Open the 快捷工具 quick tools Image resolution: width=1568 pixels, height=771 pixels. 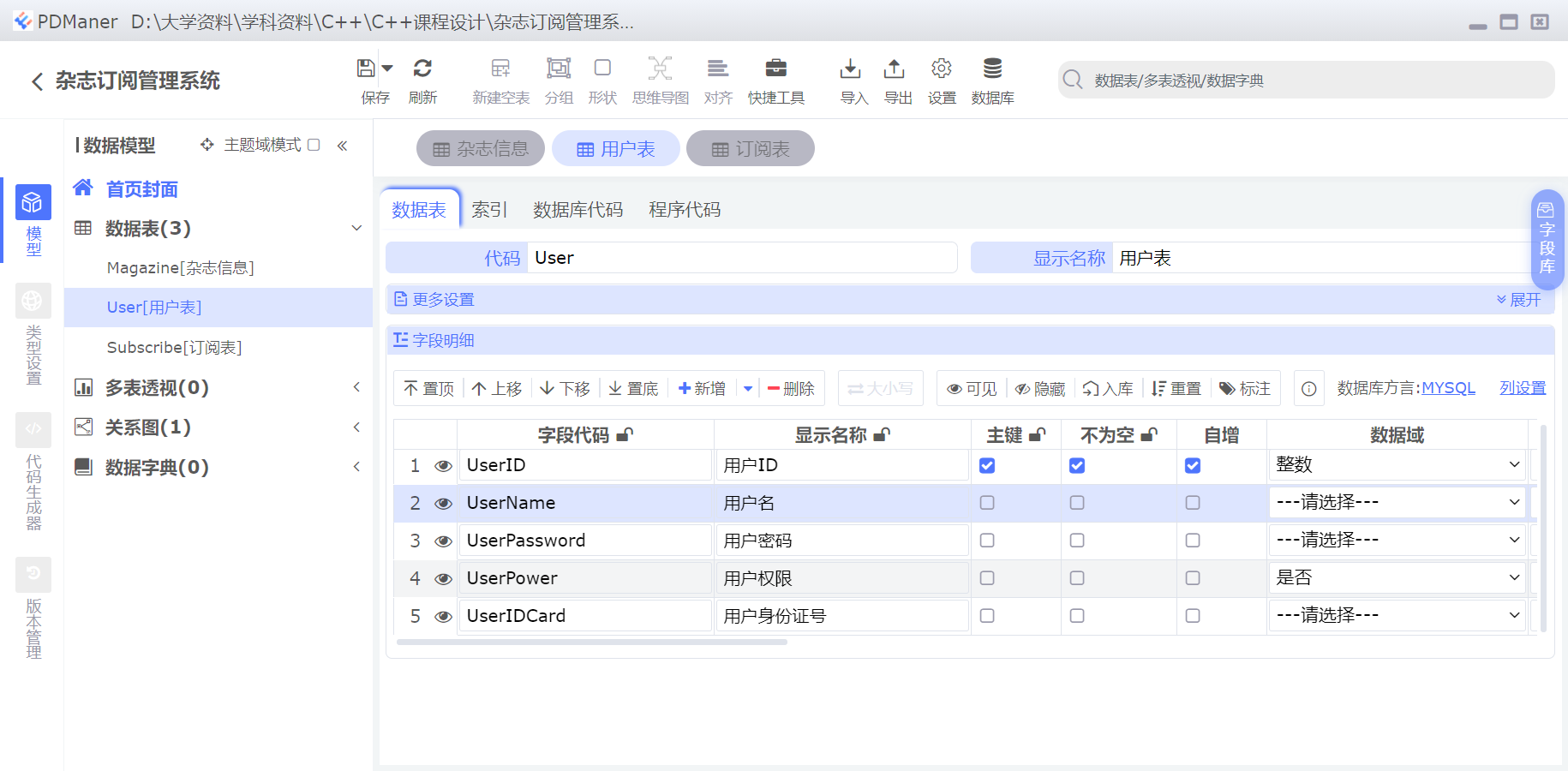tap(775, 79)
